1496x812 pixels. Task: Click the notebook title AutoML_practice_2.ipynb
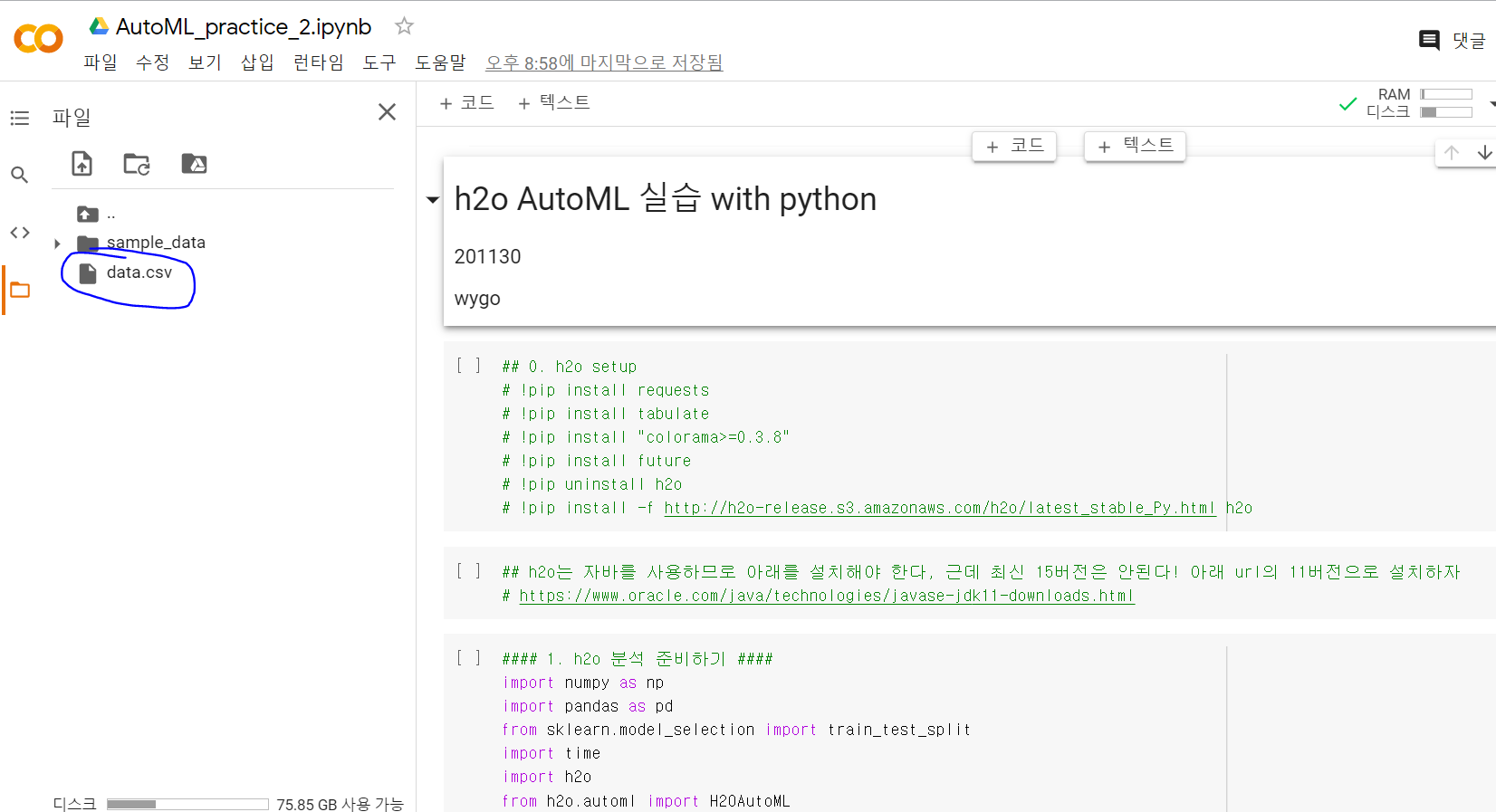click(244, 27)
